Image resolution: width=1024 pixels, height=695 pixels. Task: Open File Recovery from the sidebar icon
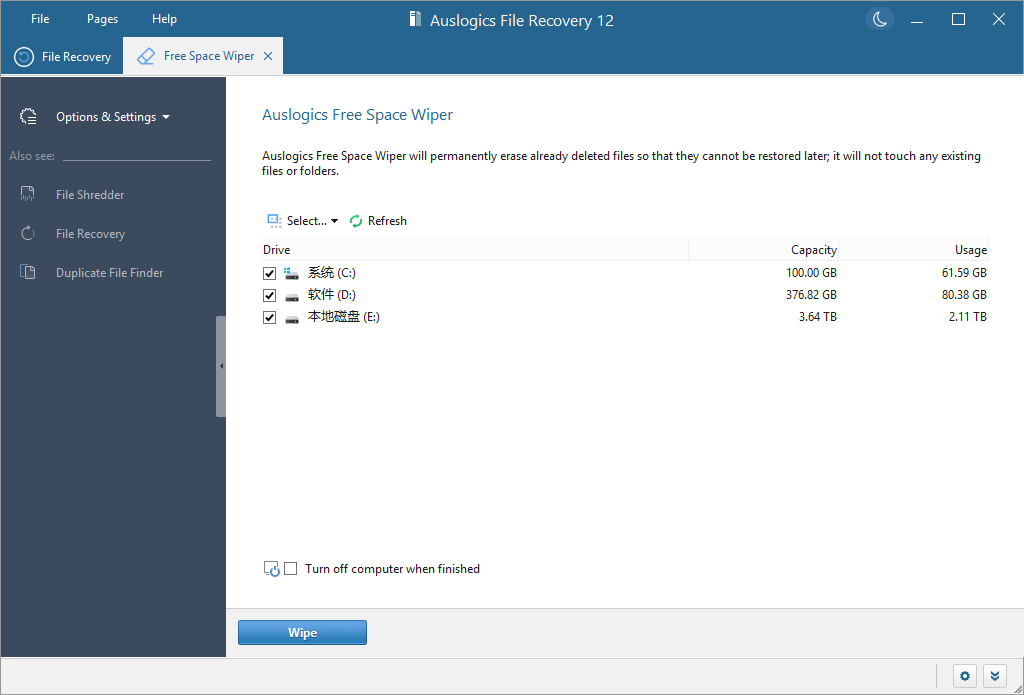pos(29,233)
